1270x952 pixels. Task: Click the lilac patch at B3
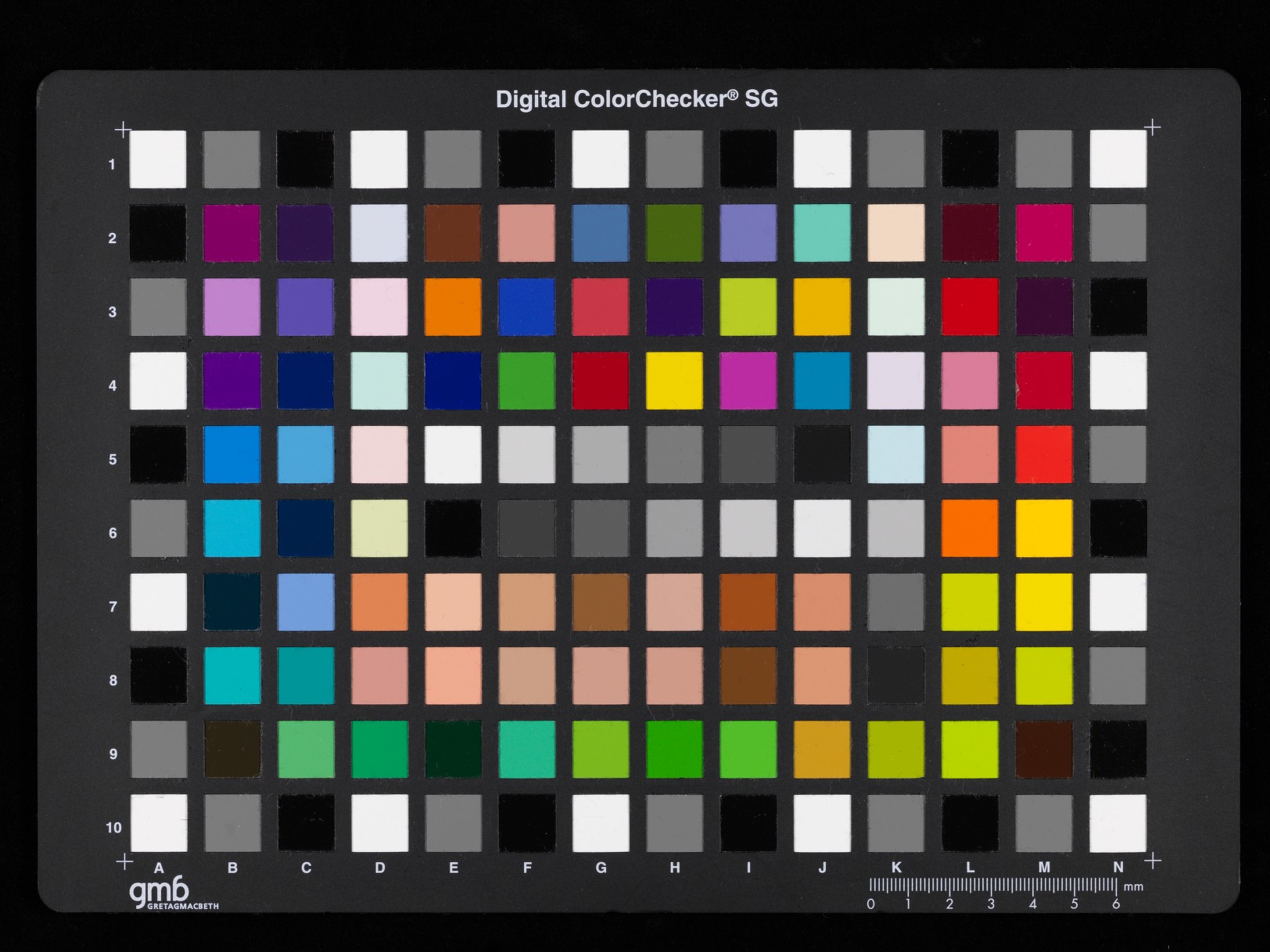coord(231,307)
